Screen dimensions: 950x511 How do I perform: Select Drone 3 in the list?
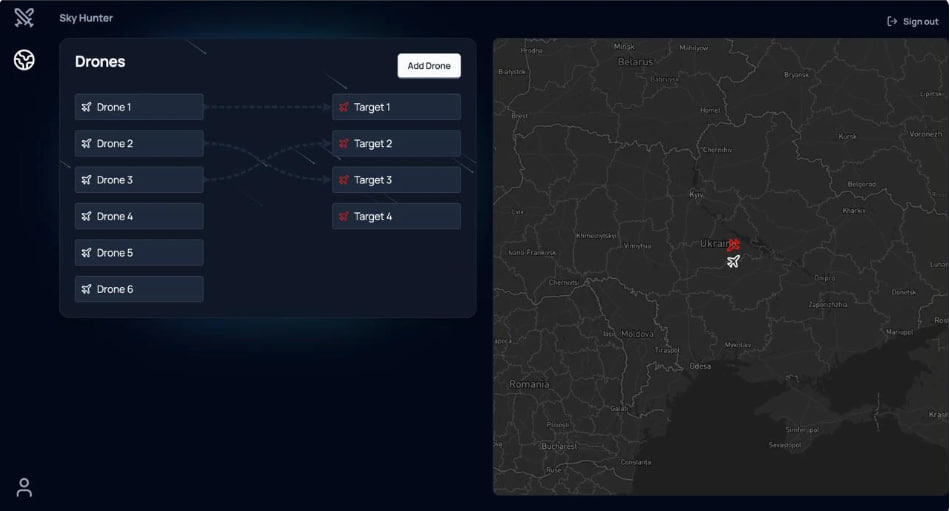point(139,180)
